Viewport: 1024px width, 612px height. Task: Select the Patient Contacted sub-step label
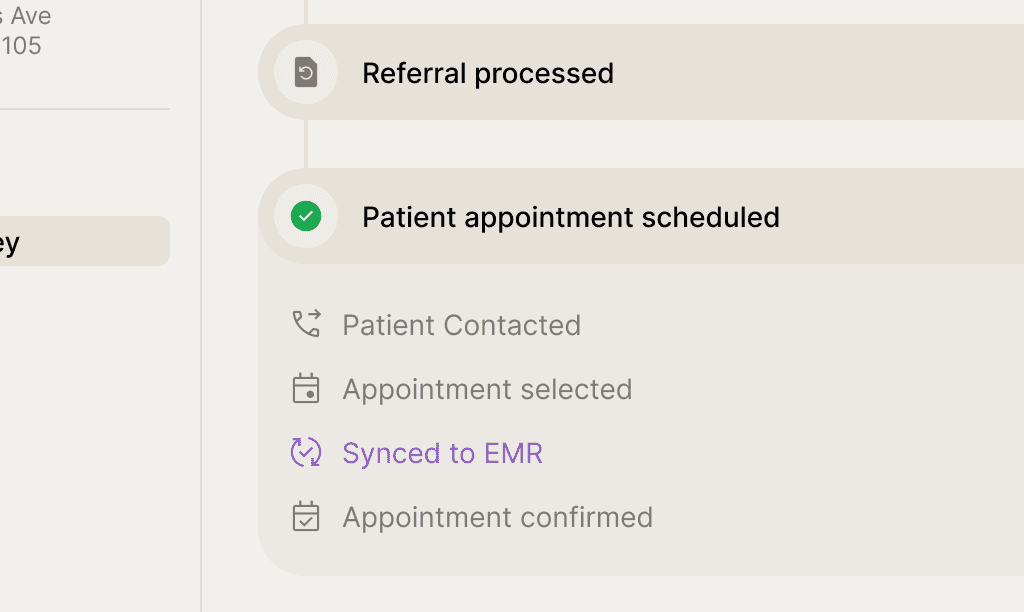461,325
